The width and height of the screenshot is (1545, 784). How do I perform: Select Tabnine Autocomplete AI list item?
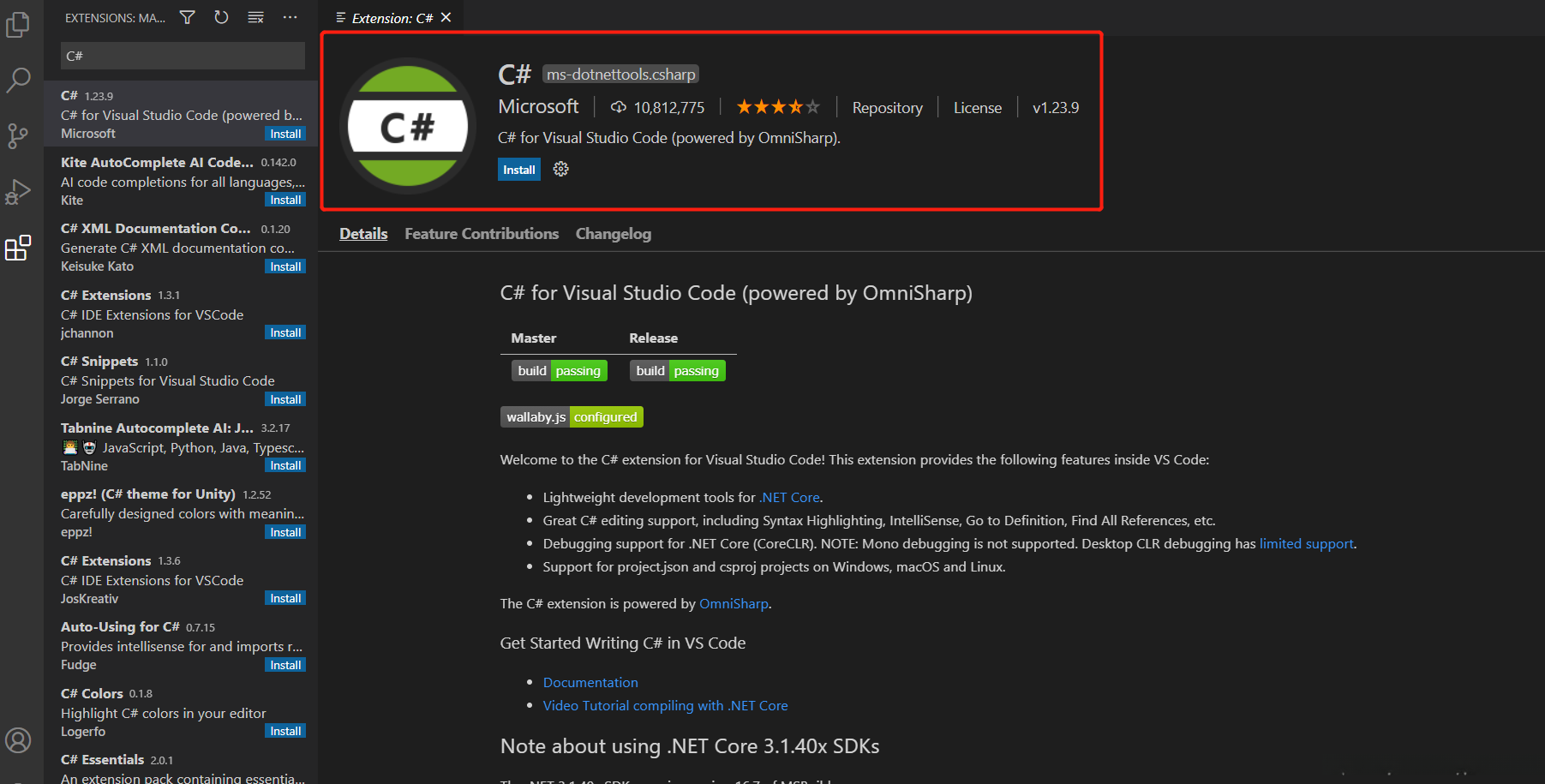click(181, 446)
